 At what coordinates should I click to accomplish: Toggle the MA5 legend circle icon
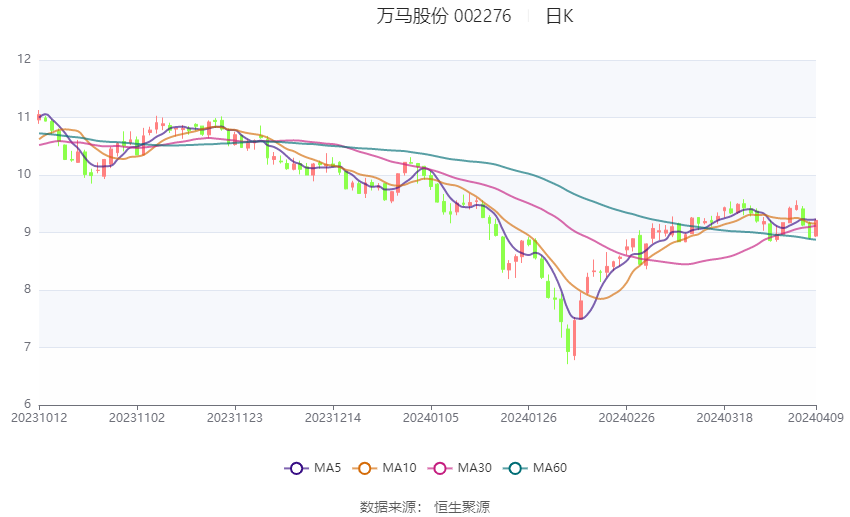(296, 468)
